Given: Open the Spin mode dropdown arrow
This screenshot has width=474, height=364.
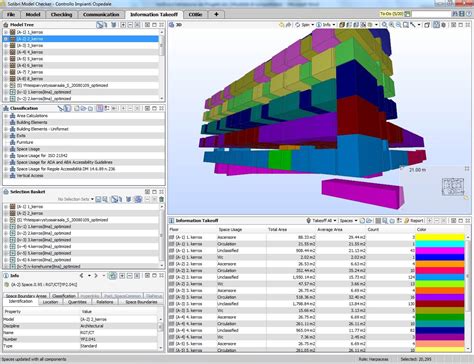Looking at the screenshot, I should point(312,25).
